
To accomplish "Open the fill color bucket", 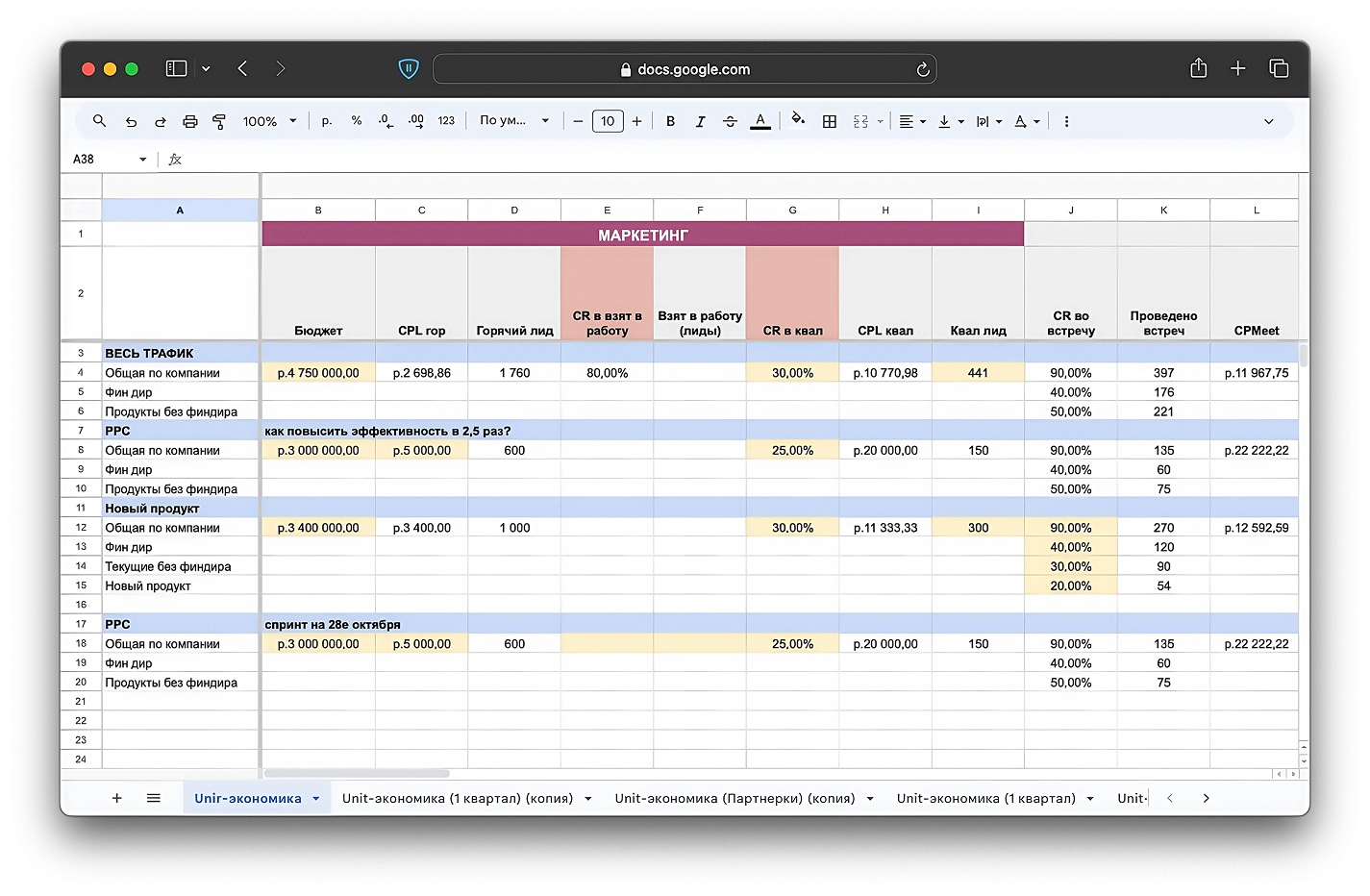I will [798, 120].
